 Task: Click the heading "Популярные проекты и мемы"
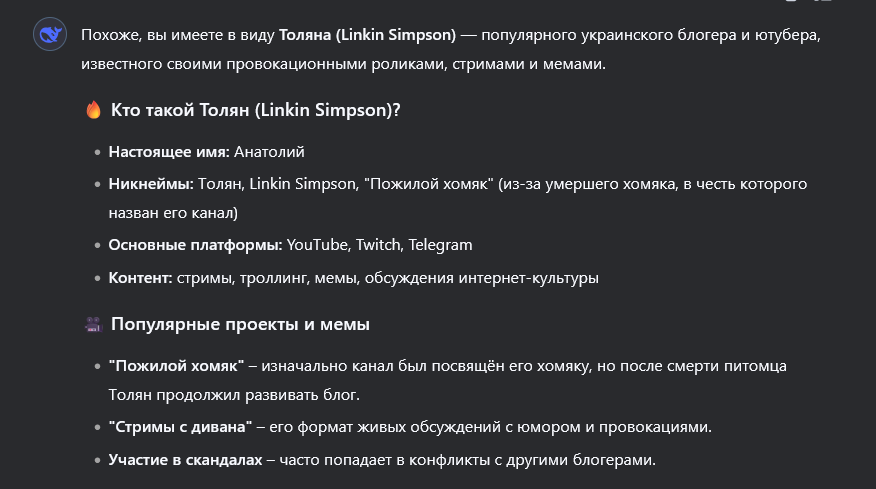click(x=240, y=325)
